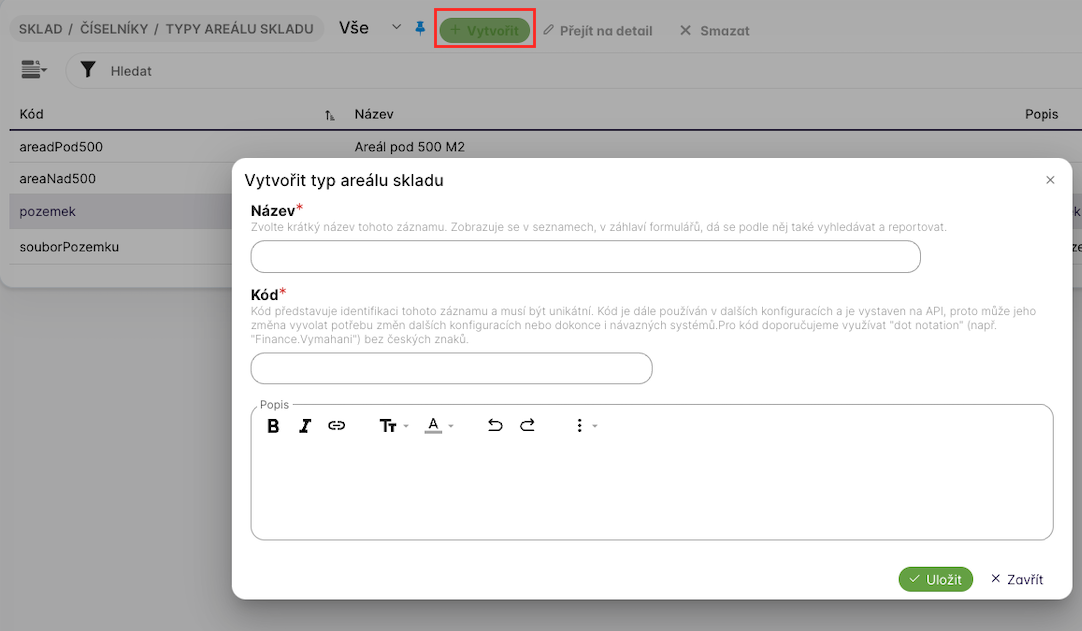Viewport: 1082px width, 631px height.
Task: Close the dialog with the X icon
Action: pos(1050,180)
